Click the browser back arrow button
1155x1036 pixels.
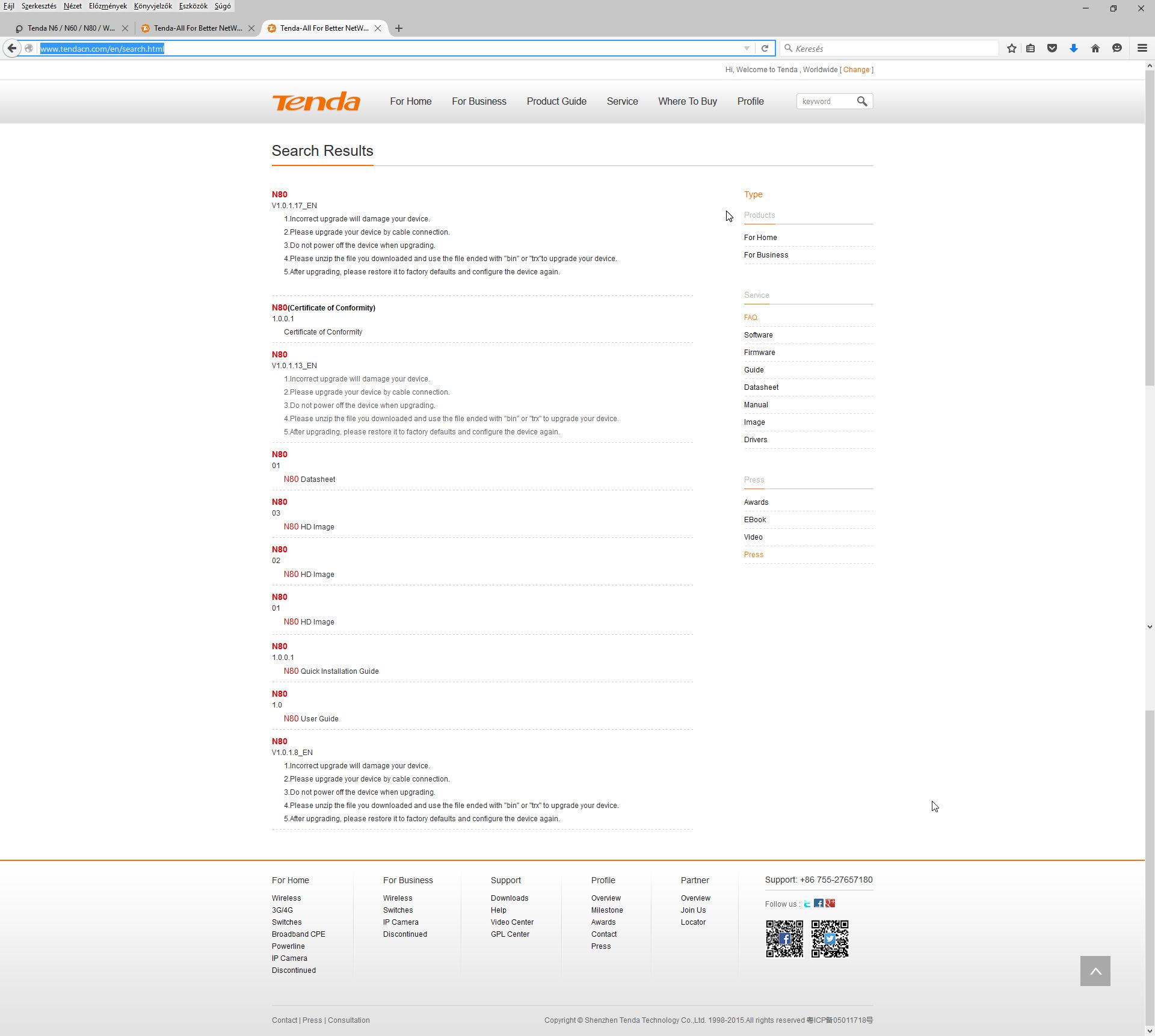(11, 49)
